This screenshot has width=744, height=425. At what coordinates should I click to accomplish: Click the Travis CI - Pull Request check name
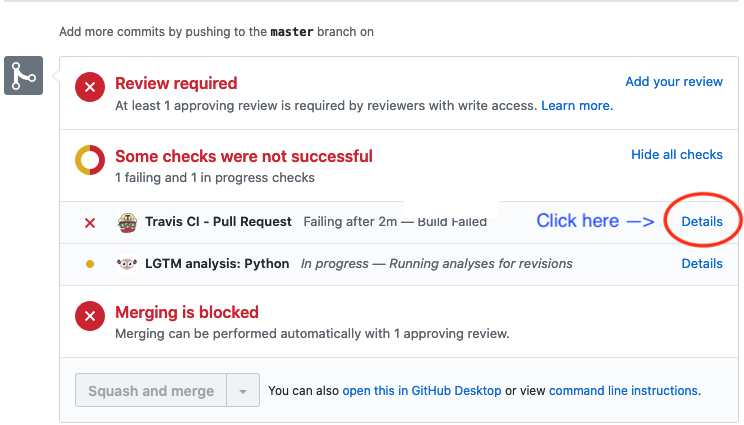pos(218,222)
